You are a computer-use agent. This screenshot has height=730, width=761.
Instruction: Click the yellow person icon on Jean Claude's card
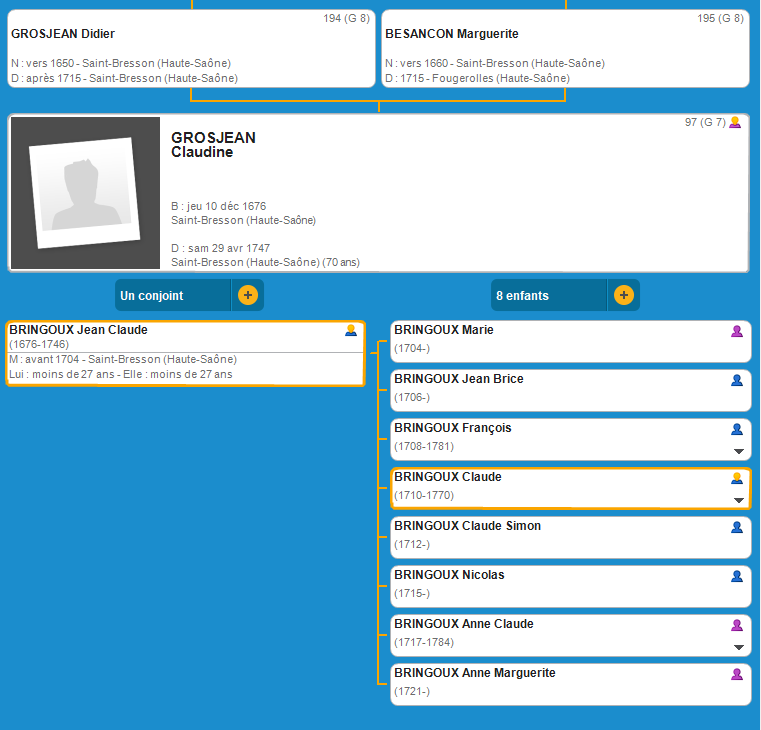click(351, 330)
